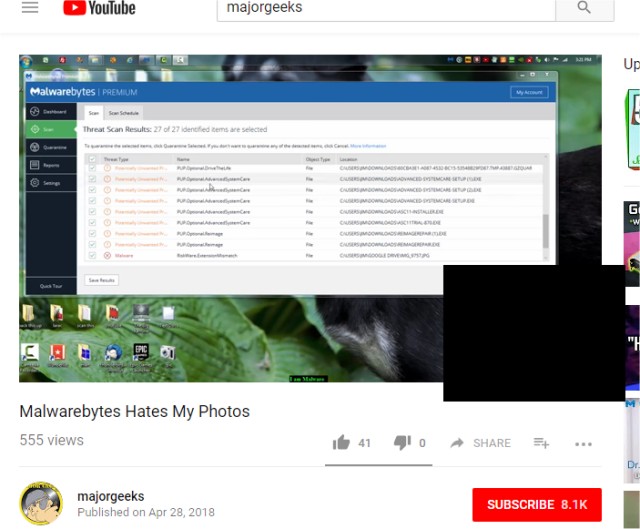This screenshot has width=640, height=529.
Task: Open Dashboard in Malwarebytes sidebar
Action: [x=51, y=111]
